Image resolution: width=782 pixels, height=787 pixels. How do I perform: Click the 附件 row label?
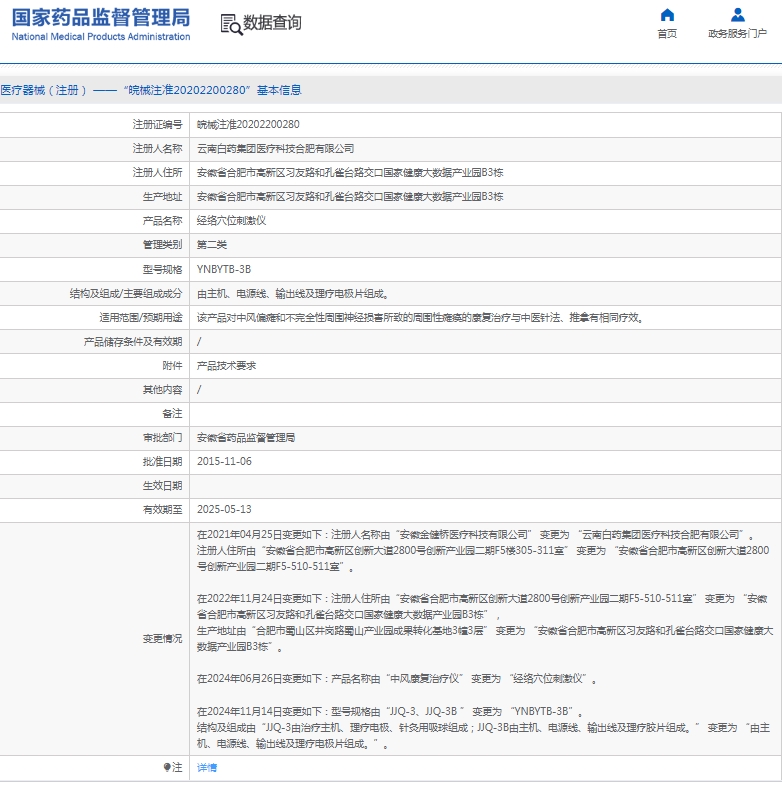(x=172, y=366)
